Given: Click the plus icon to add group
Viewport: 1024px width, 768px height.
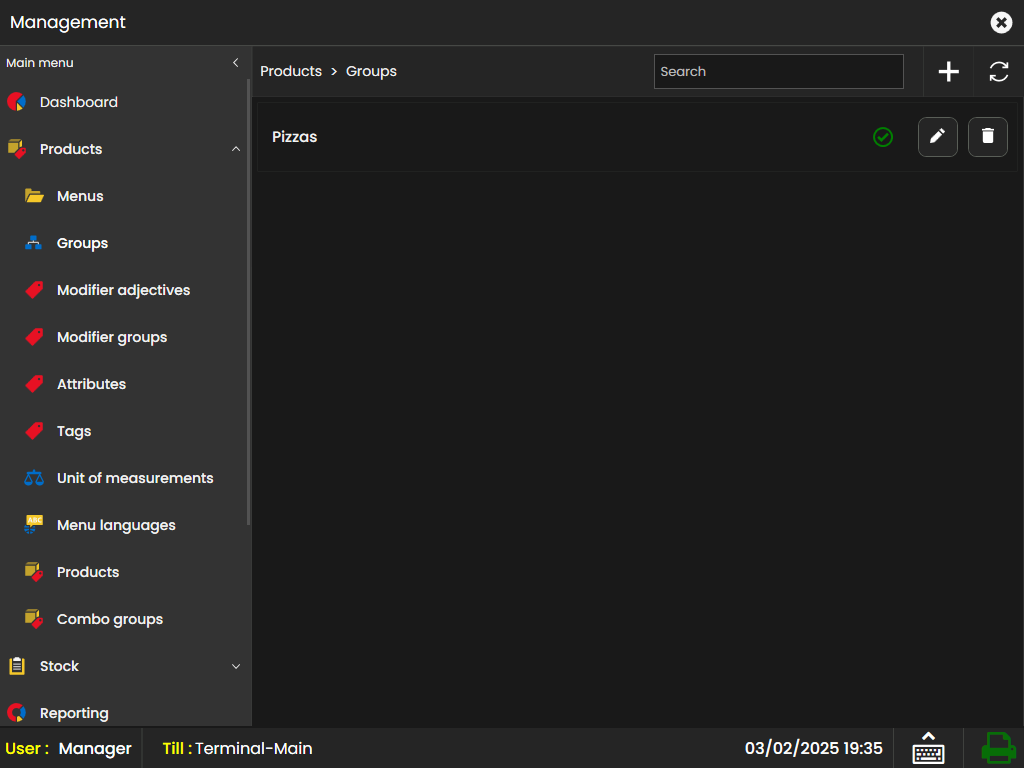Looking at the screenshot, I should tap(948, 72).
